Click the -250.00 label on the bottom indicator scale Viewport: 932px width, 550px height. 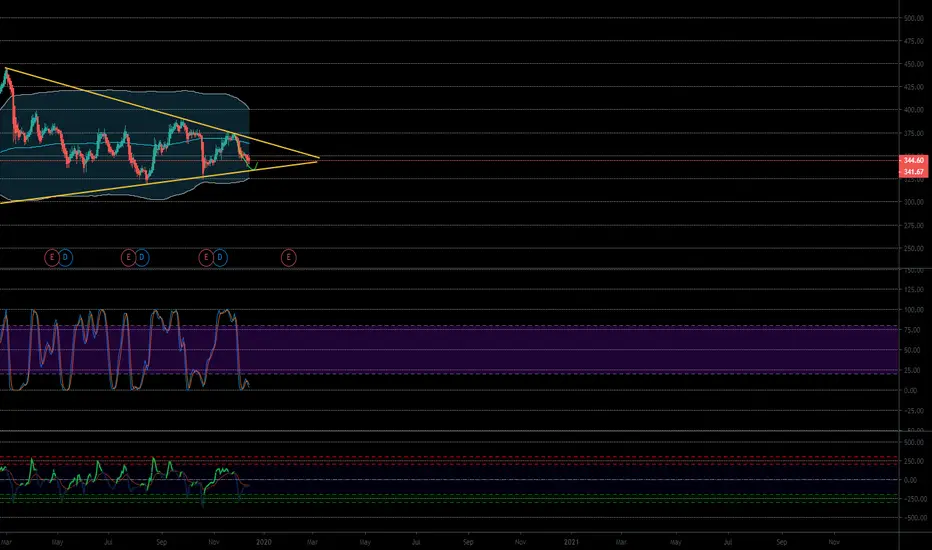[x=914, y=499]
